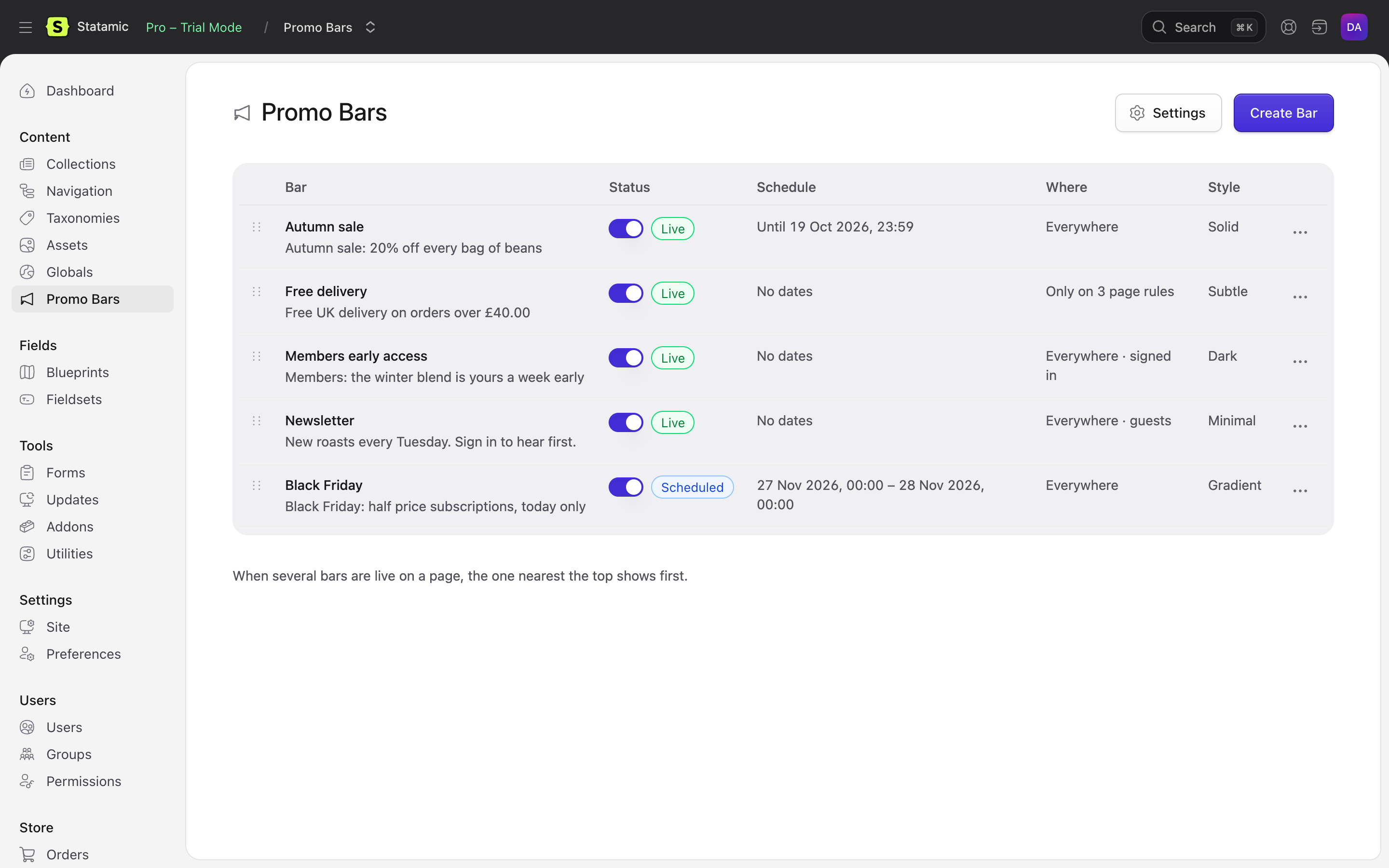
Task: Open the Autumn sale row actions menu
Action: coord(1300,232)
